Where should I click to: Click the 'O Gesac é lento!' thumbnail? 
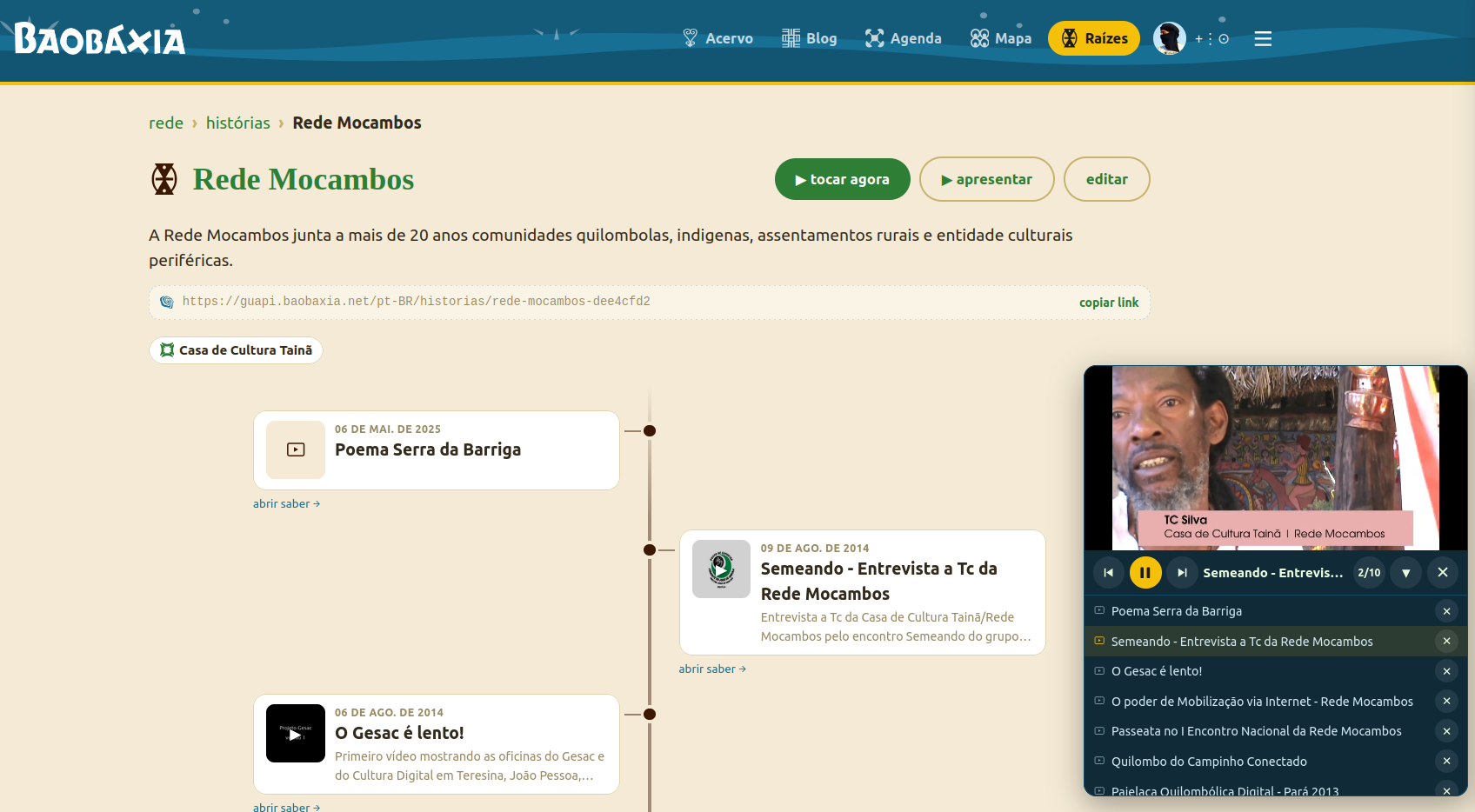point(296,733)
